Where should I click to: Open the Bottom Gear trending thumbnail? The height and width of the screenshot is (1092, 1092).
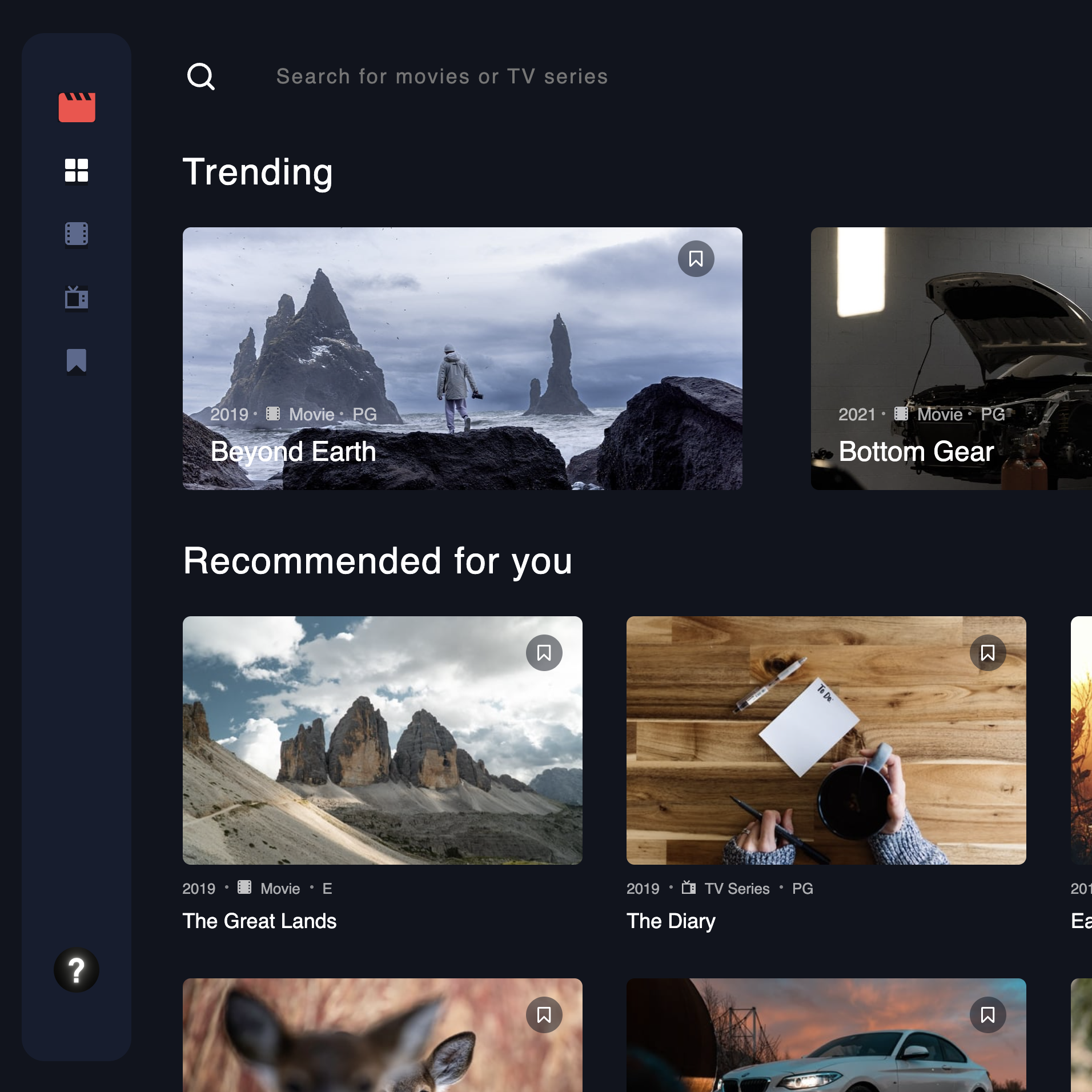pos(952,358)
